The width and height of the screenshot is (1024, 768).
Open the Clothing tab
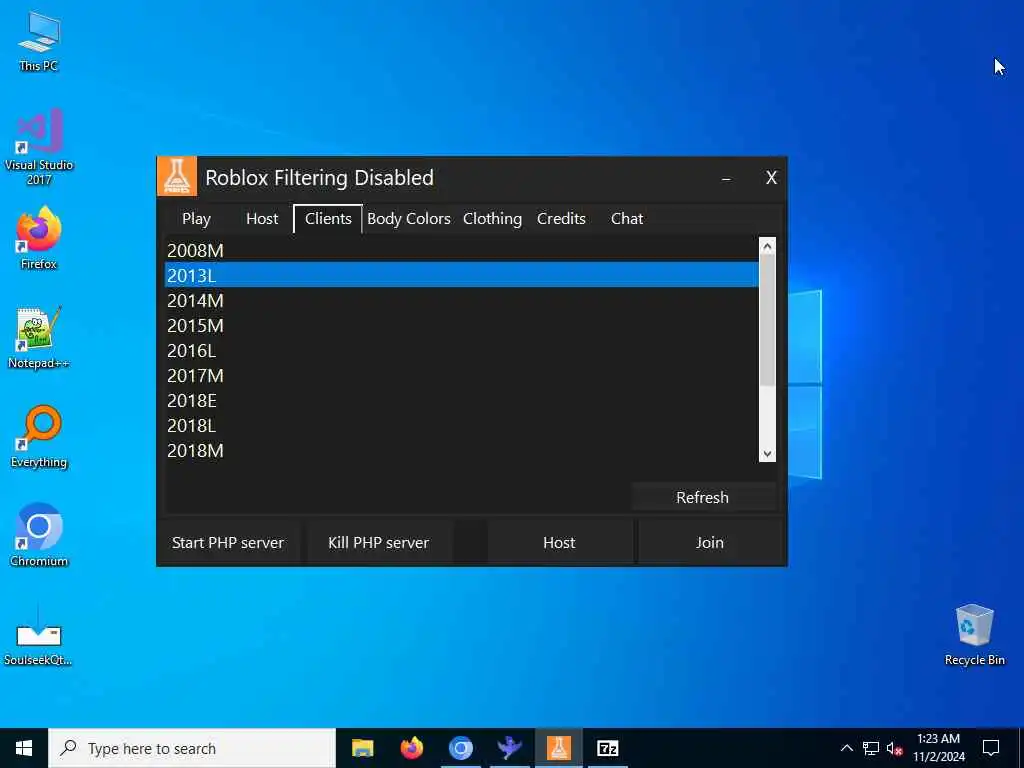[492, 219]
